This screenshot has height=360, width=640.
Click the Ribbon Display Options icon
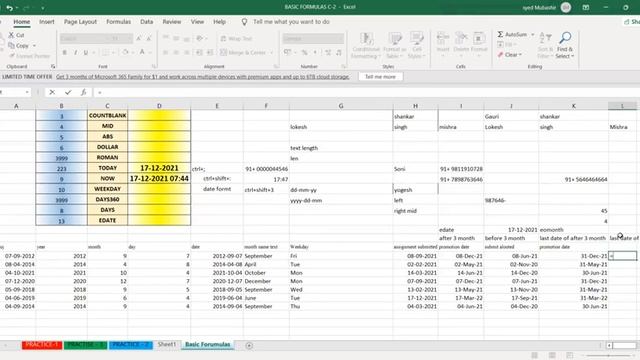pyautogui.click(x=586, y=7)
